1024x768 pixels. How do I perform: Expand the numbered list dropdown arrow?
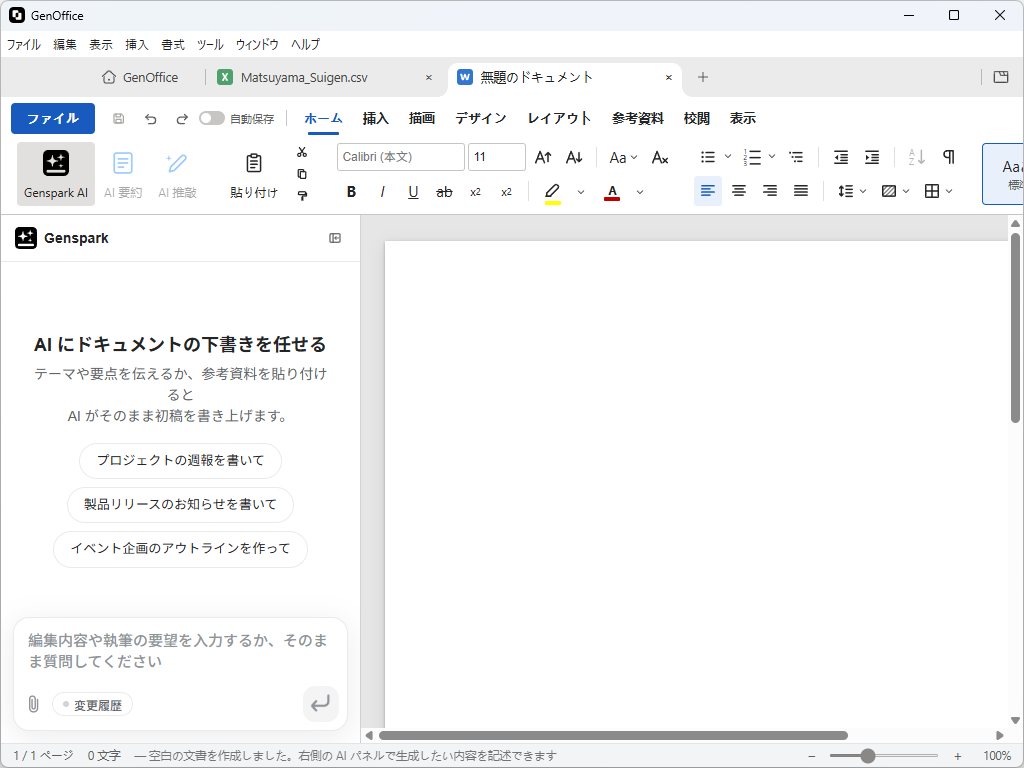pyautogui.click(x=772, y=157)
